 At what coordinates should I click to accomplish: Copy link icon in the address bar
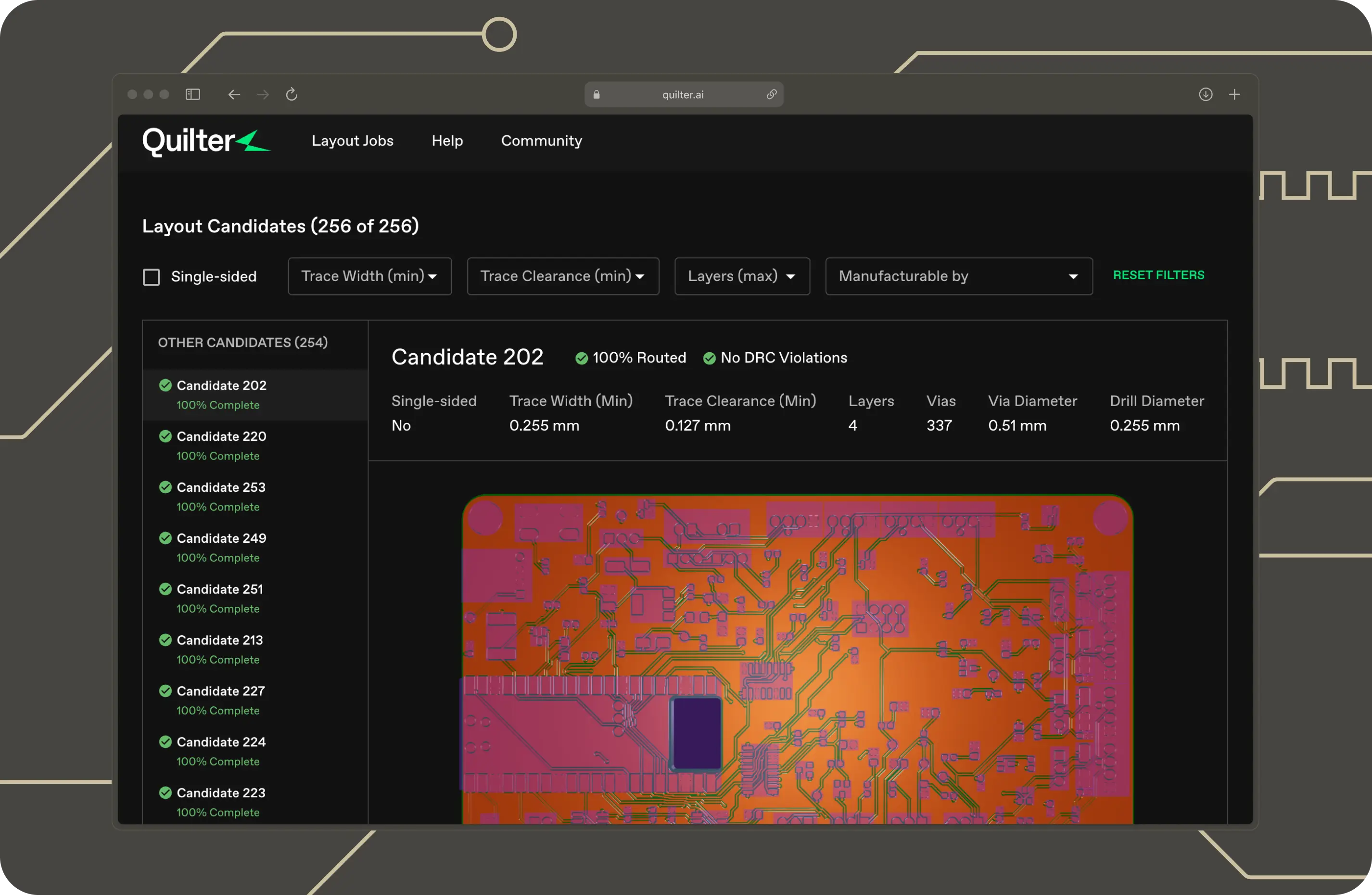pyautogui.click(x=771, y=95)
